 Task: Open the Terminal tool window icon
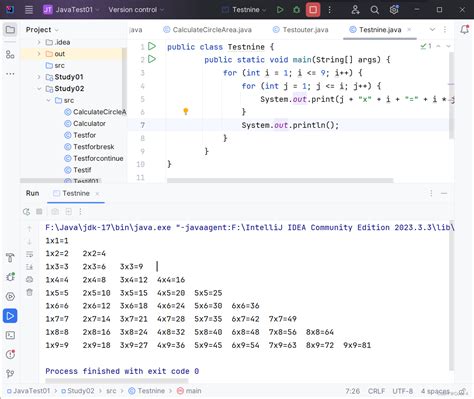point(10,335)
